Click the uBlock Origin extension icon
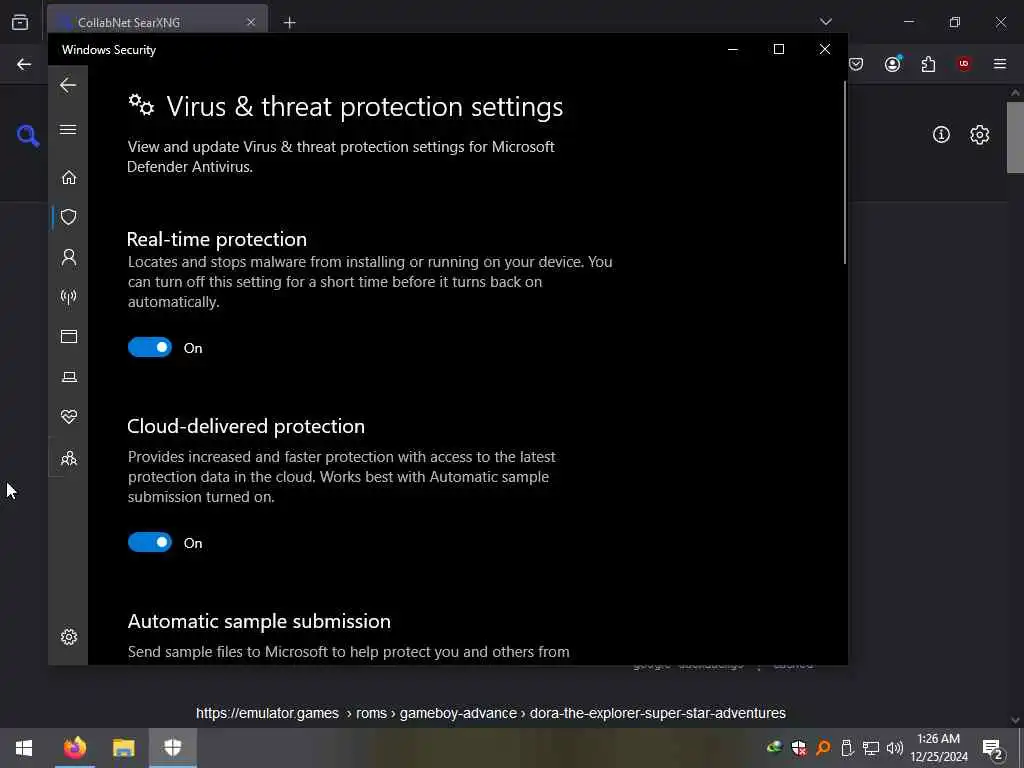This screenshot has width=1024, height=768. pos(964,64)
